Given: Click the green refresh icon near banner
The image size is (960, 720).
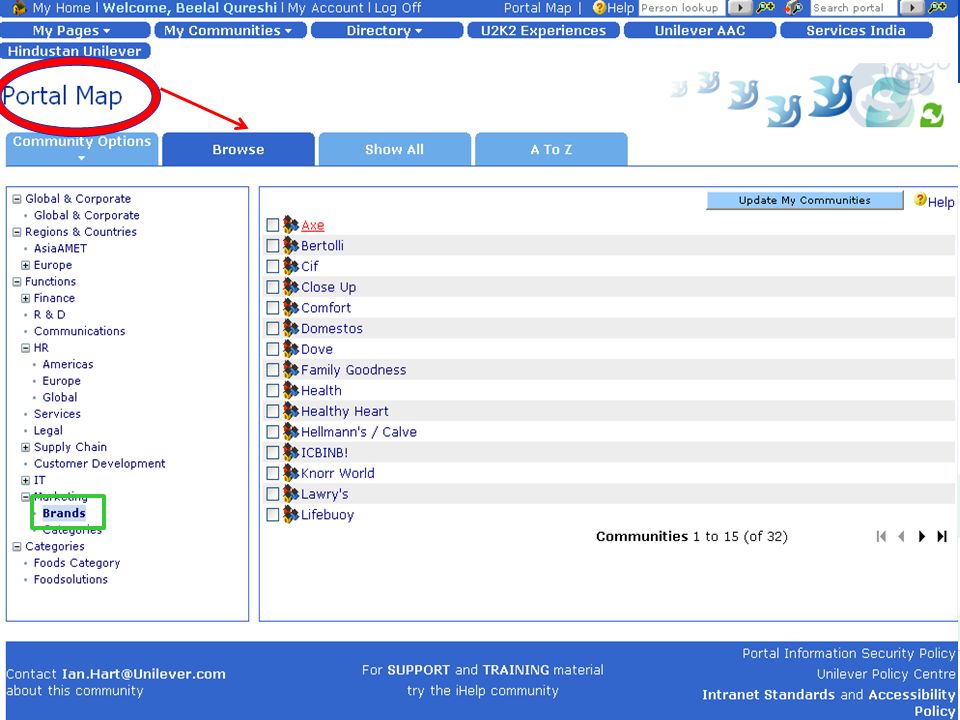Looking at the screenshot, I should tap(931, 115).
